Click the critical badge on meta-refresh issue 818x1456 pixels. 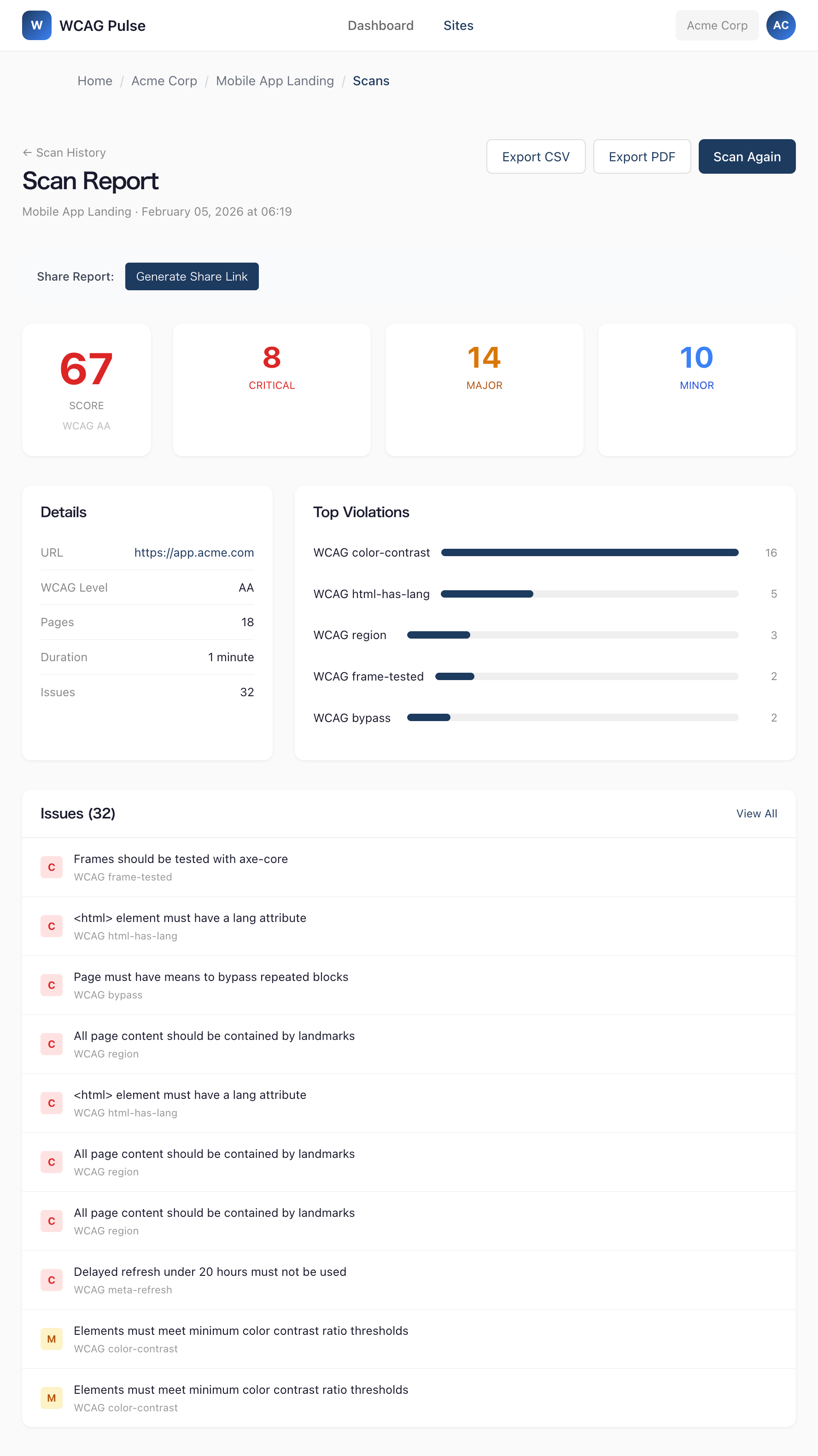(52, 1280)
